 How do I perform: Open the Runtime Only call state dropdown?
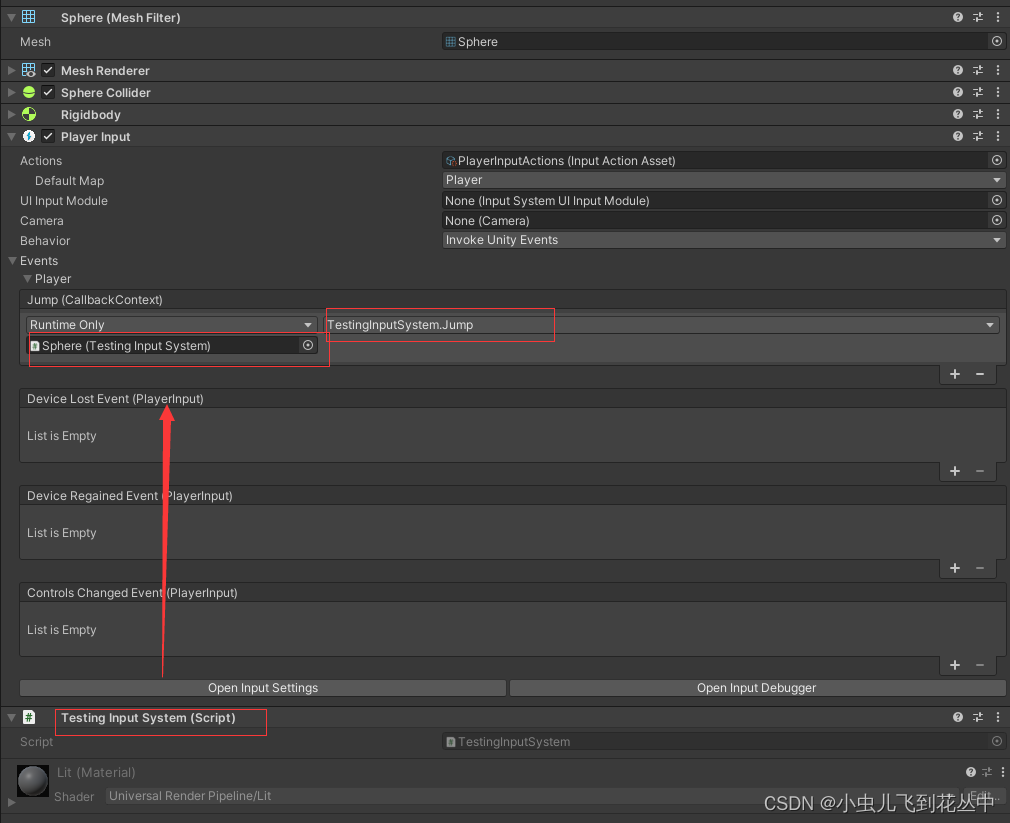171,325
